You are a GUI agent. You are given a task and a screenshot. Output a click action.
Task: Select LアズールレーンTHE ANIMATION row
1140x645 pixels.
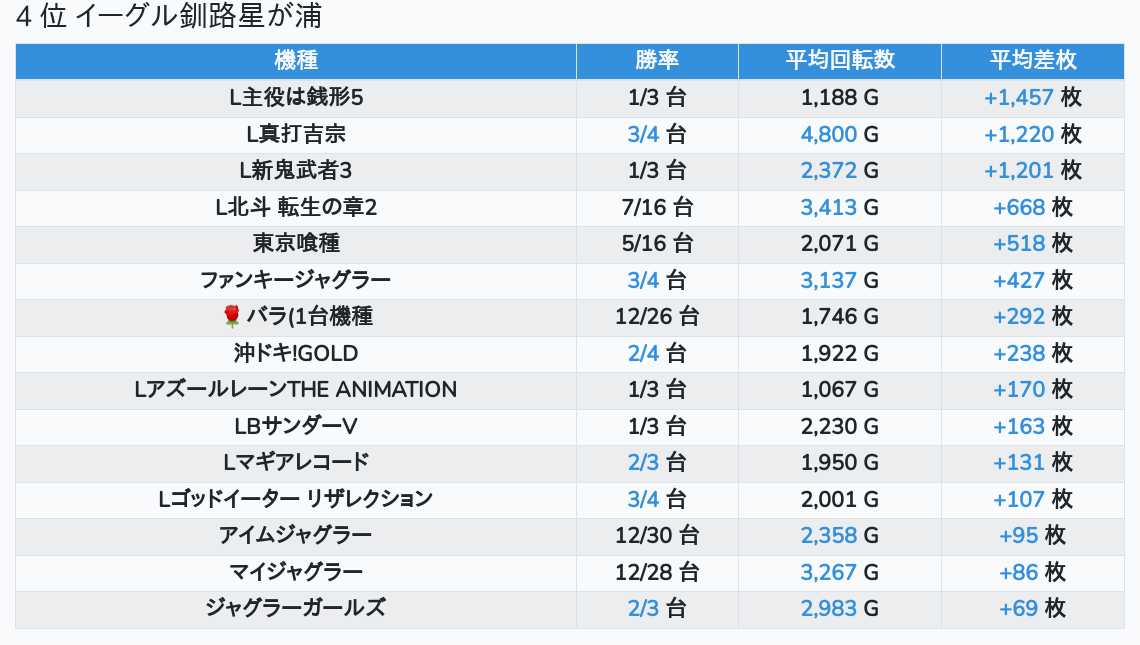click(295, 389)
